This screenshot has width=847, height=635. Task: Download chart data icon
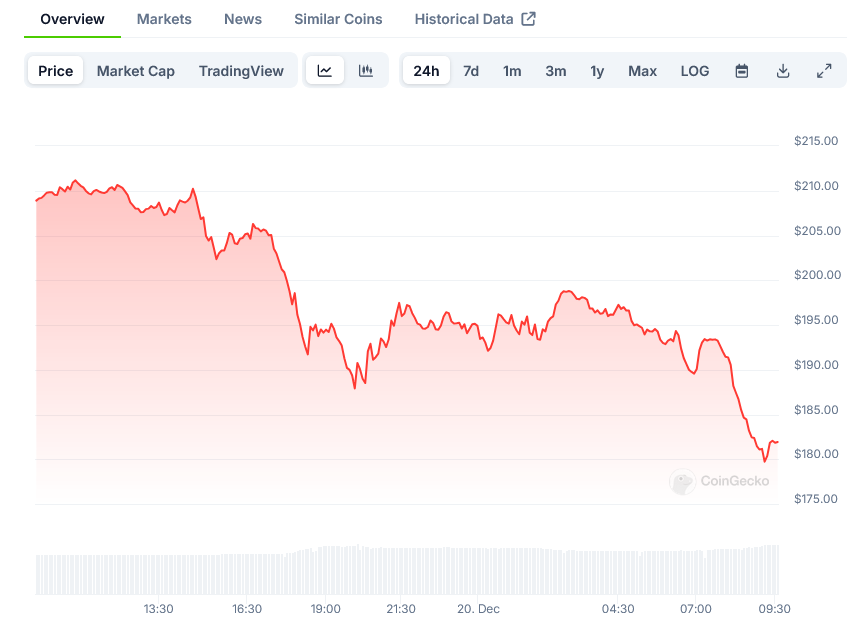coord(783,71)
